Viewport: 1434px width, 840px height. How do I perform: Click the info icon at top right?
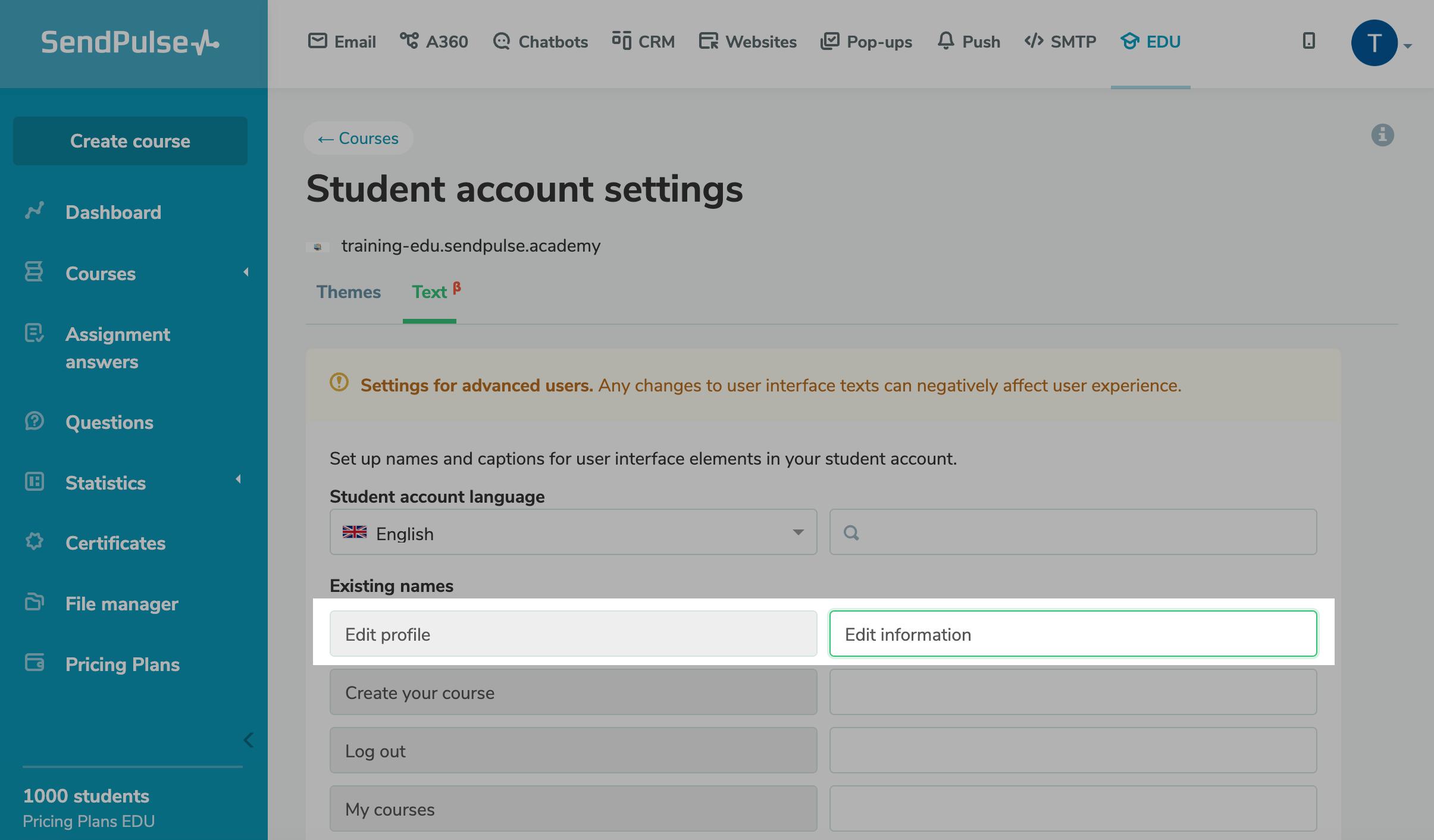click(x=1383, y=135)
